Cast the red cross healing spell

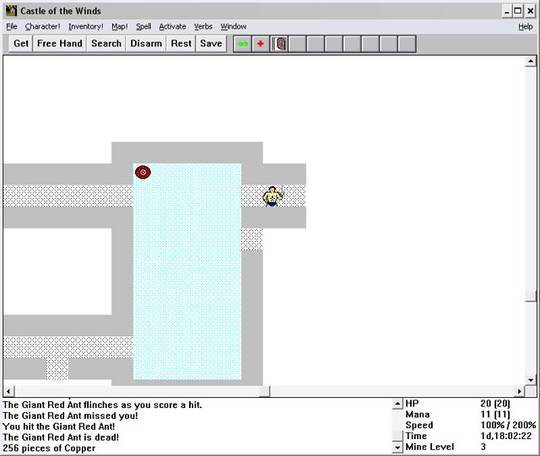[261, 44]
